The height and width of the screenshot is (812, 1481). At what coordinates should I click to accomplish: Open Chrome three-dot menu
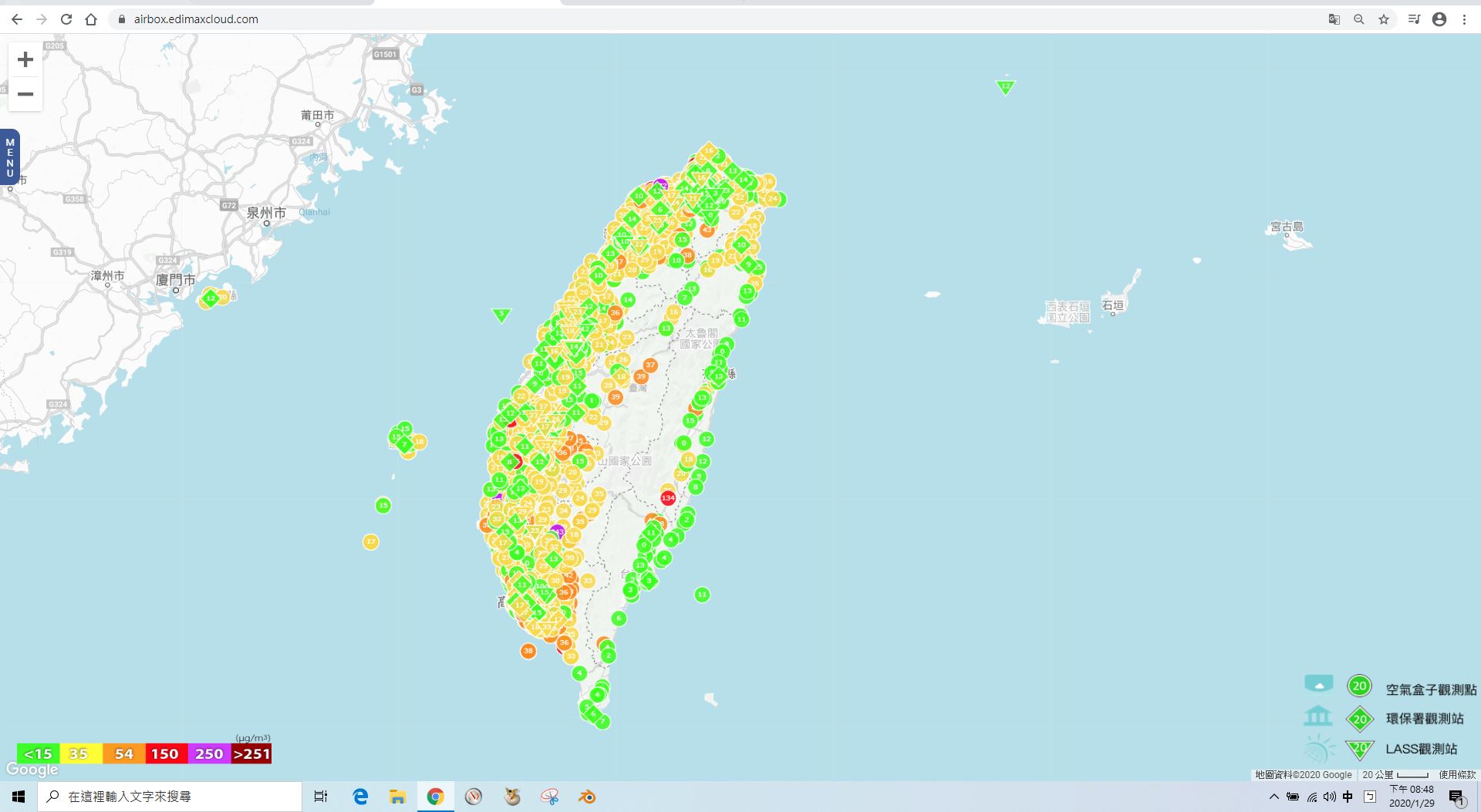pos(1464,19)
